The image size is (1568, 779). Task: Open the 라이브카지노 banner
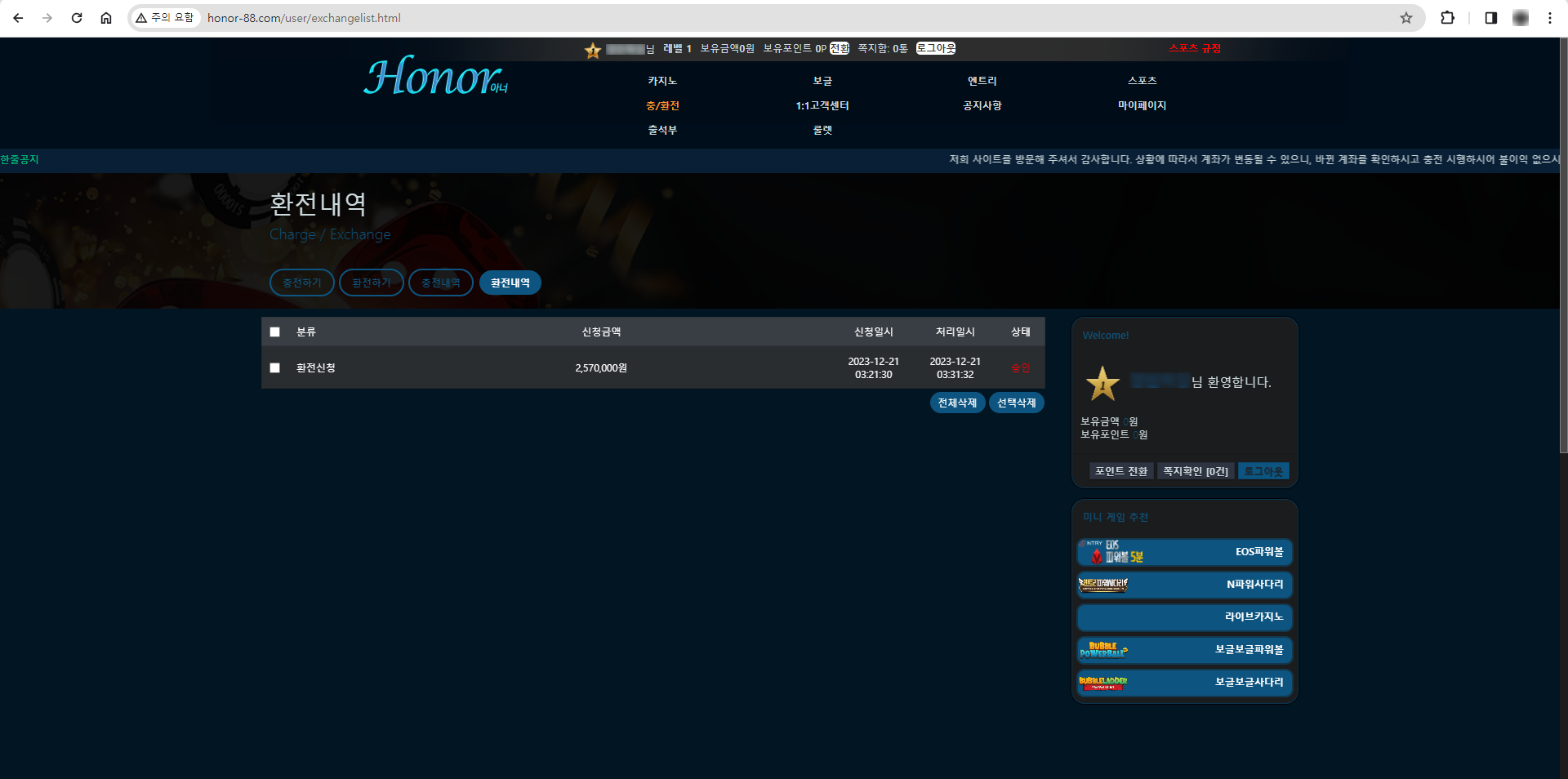click(1184, 617)
